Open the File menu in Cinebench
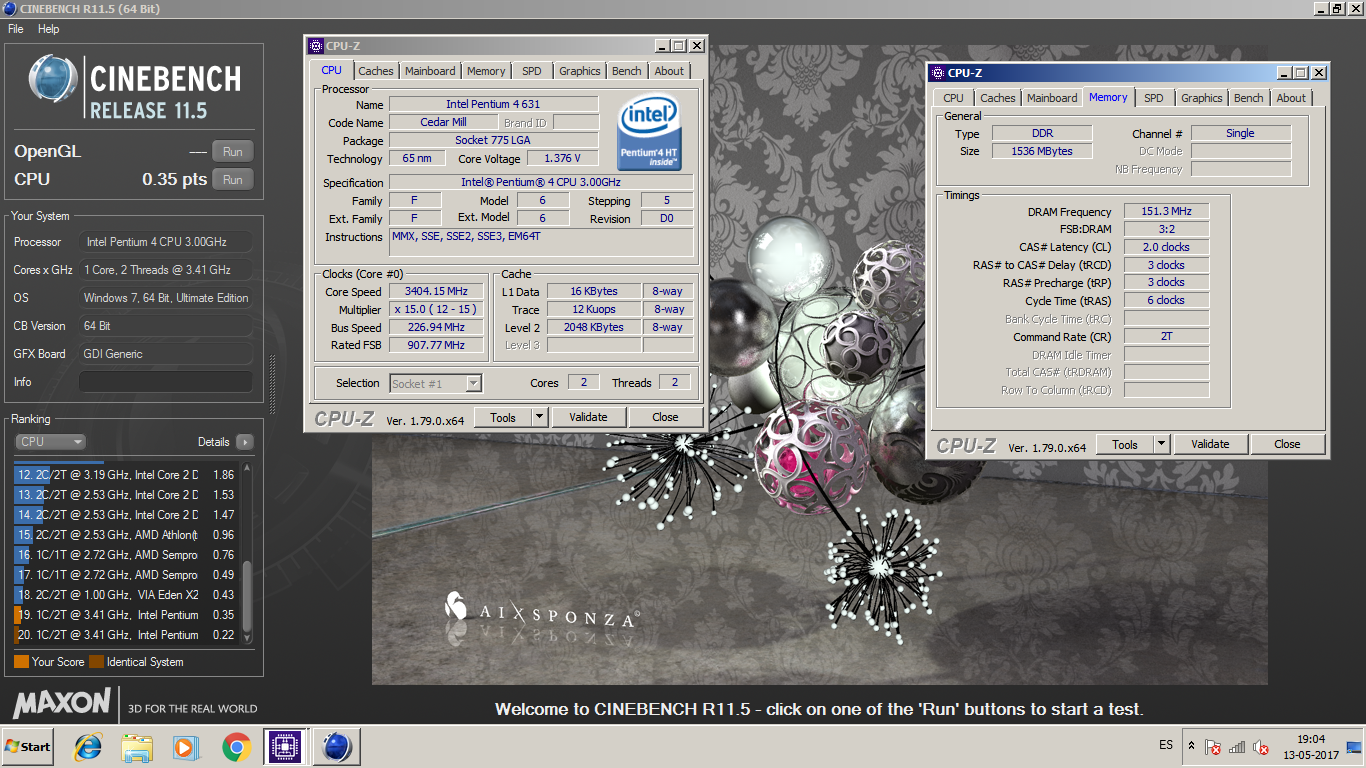Viewport: 1366px width, 768px height. (16, 29)
